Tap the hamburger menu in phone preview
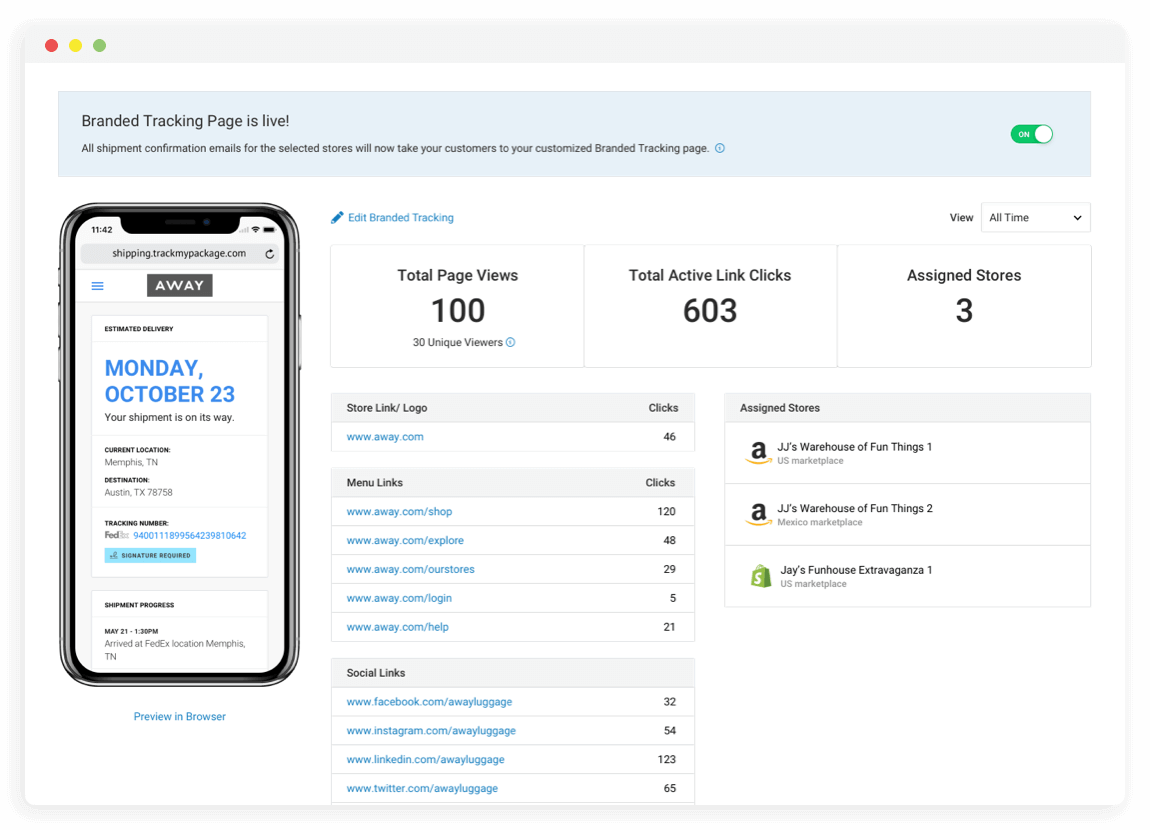The width and height of the screenshot is (1150, 830). [97, 286]
